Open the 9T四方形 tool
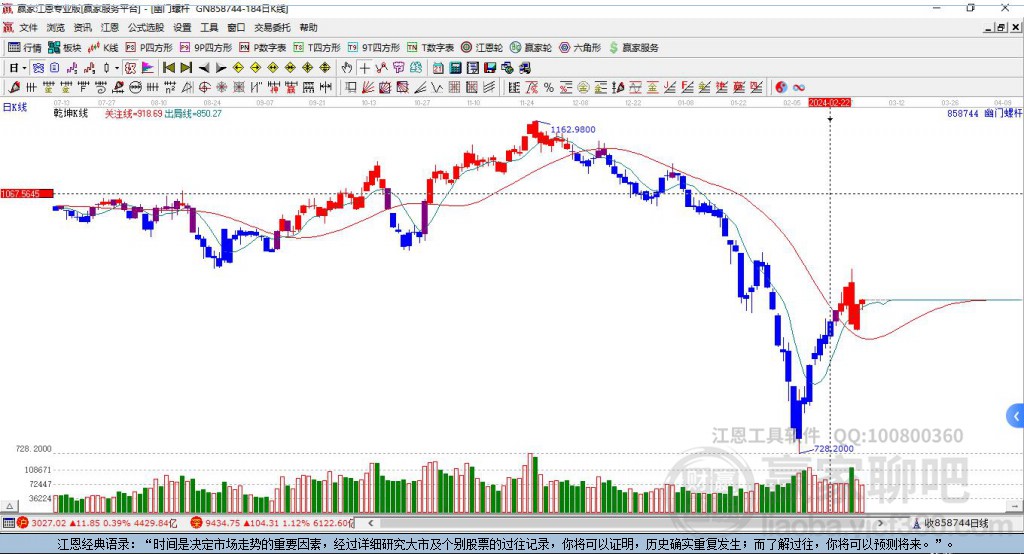The width and height of the screenshot is (1024, 554). coord(374,48)
